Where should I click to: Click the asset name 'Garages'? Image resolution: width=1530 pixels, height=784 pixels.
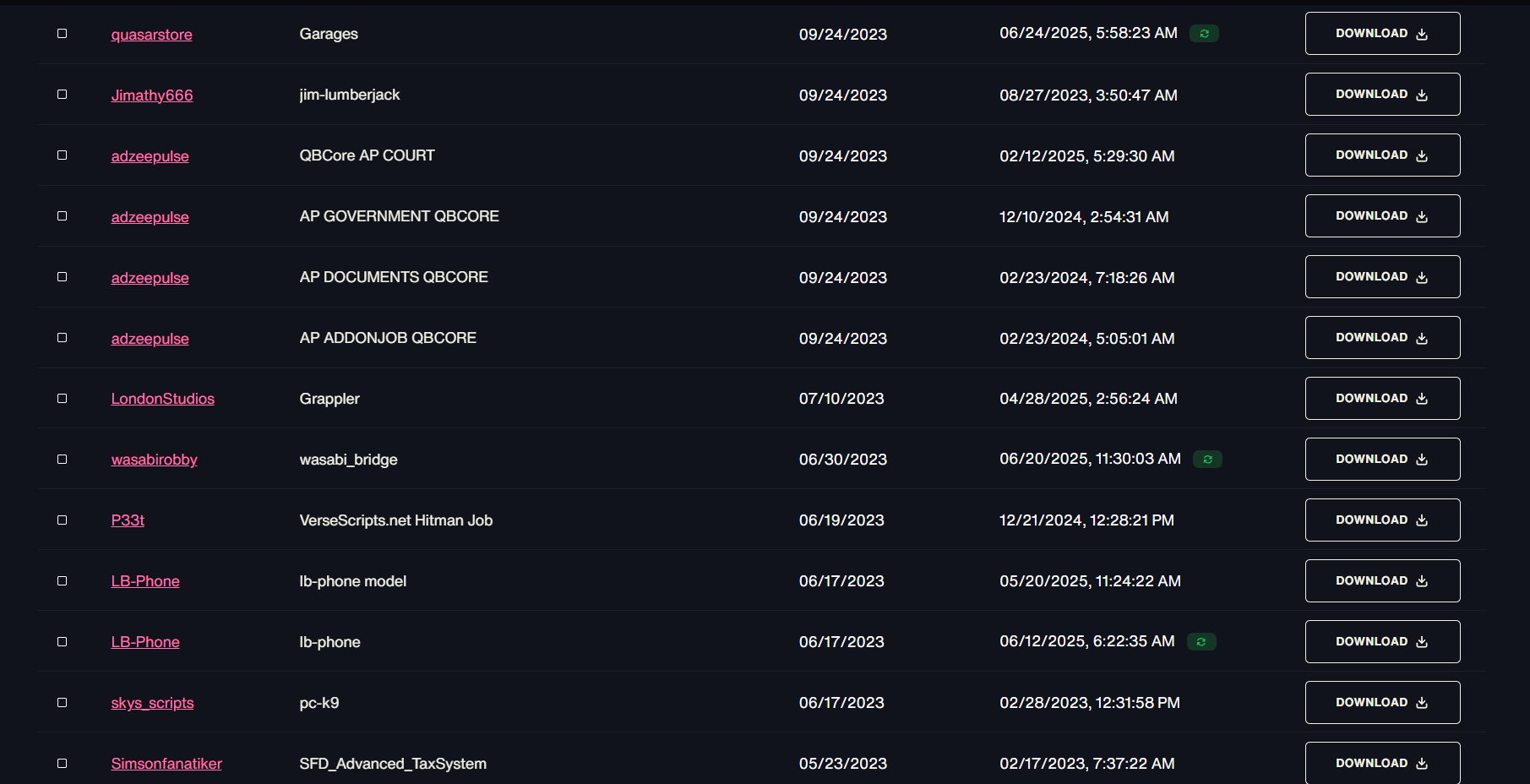pyautogui.click(x=329, y=34)
